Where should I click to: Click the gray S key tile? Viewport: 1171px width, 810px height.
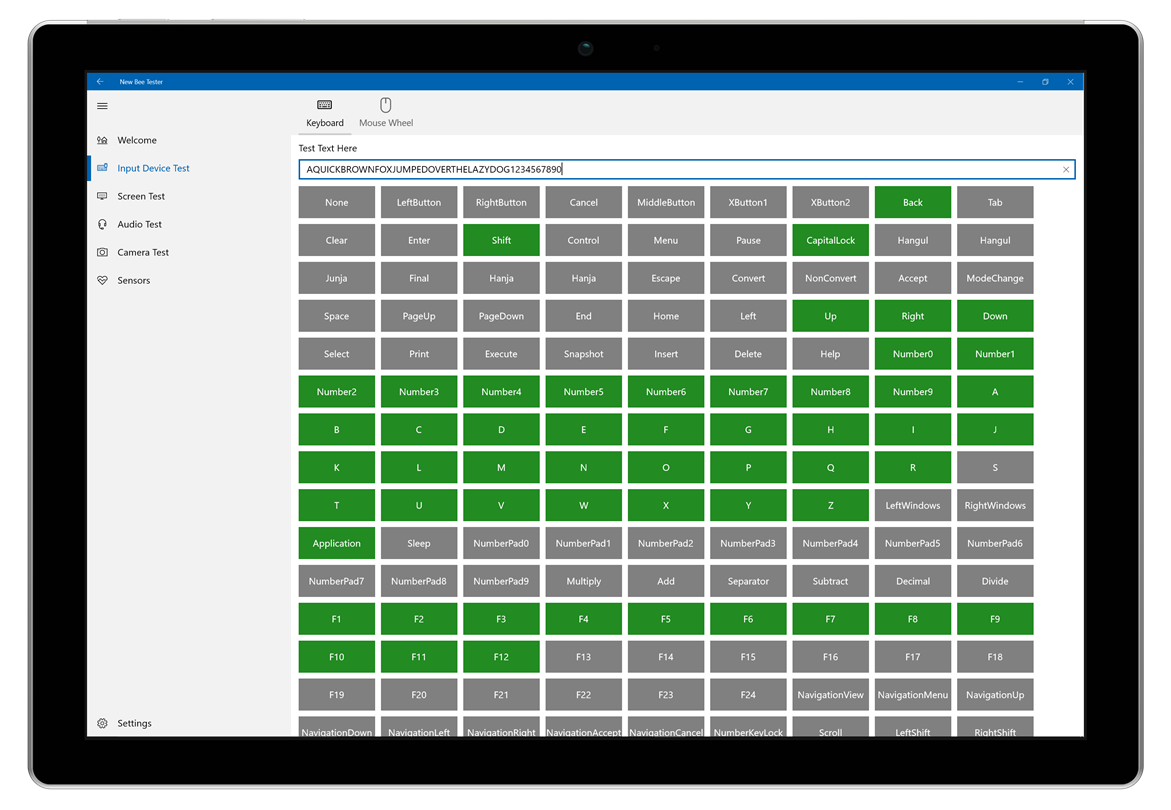pos(995,467)
